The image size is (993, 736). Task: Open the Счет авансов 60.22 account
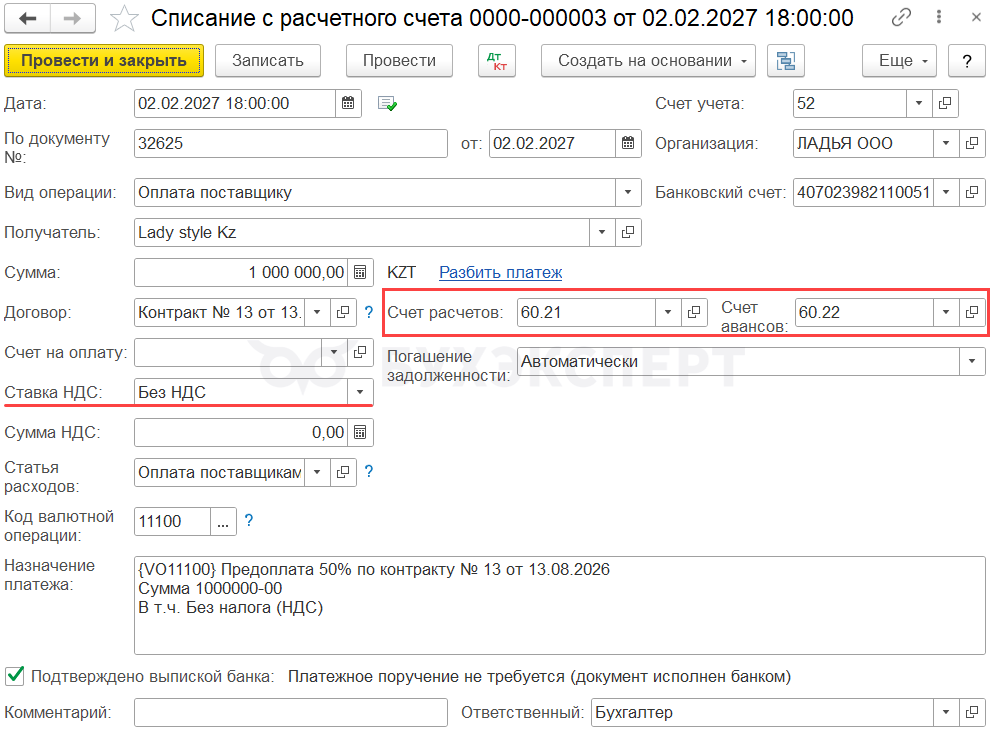point(972,312)
